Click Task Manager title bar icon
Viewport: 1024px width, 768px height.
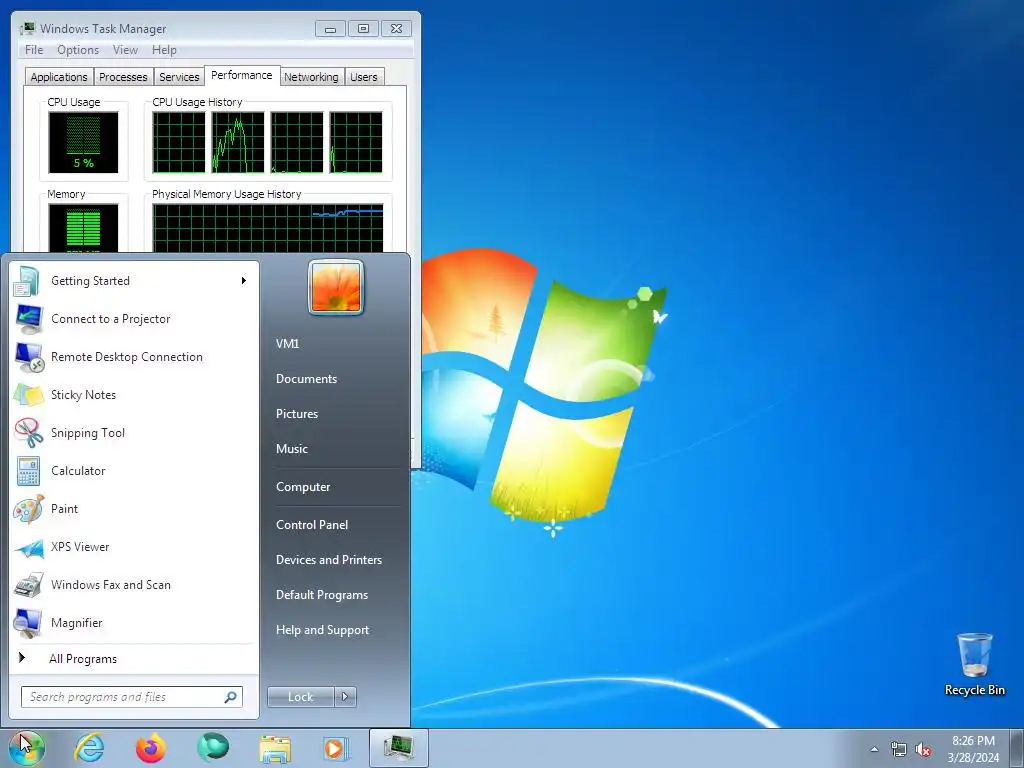pyautogui.click(x=27, y=28)
